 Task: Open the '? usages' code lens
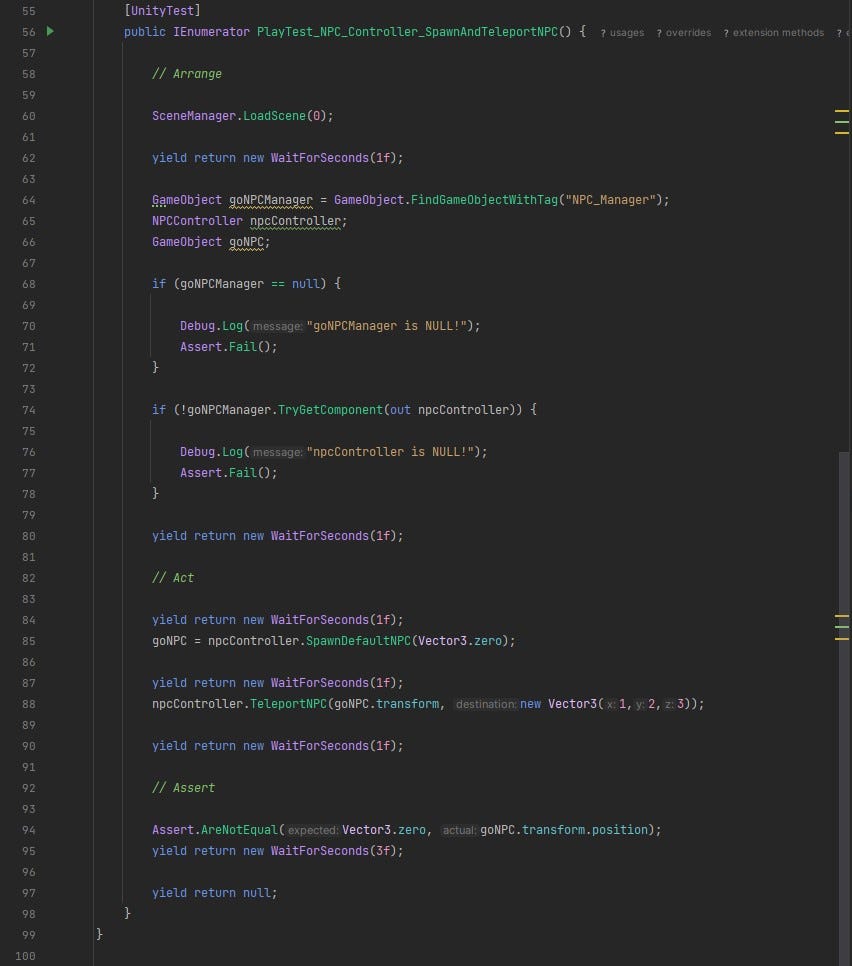tap(622, 33)
